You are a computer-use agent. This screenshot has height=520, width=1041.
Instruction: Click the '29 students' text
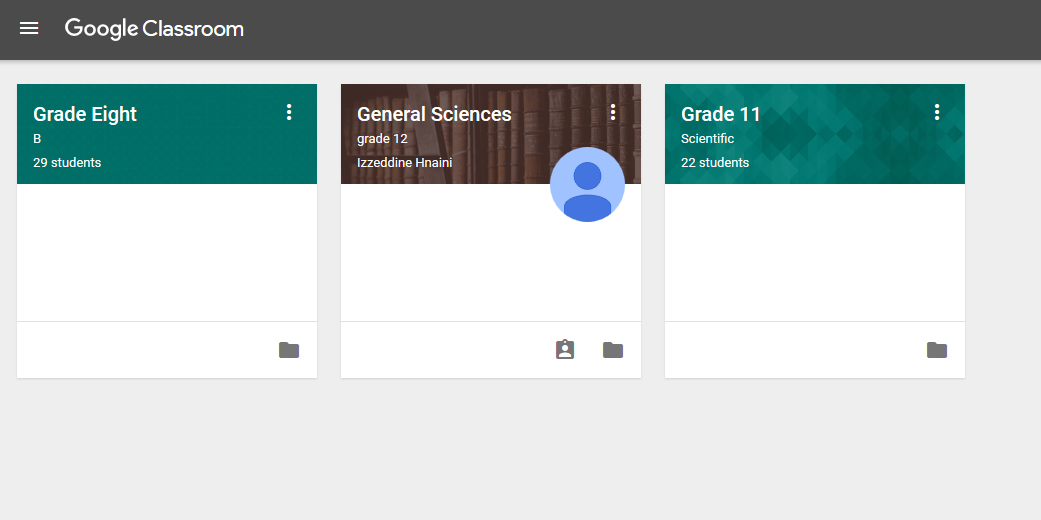pos(67,163)
